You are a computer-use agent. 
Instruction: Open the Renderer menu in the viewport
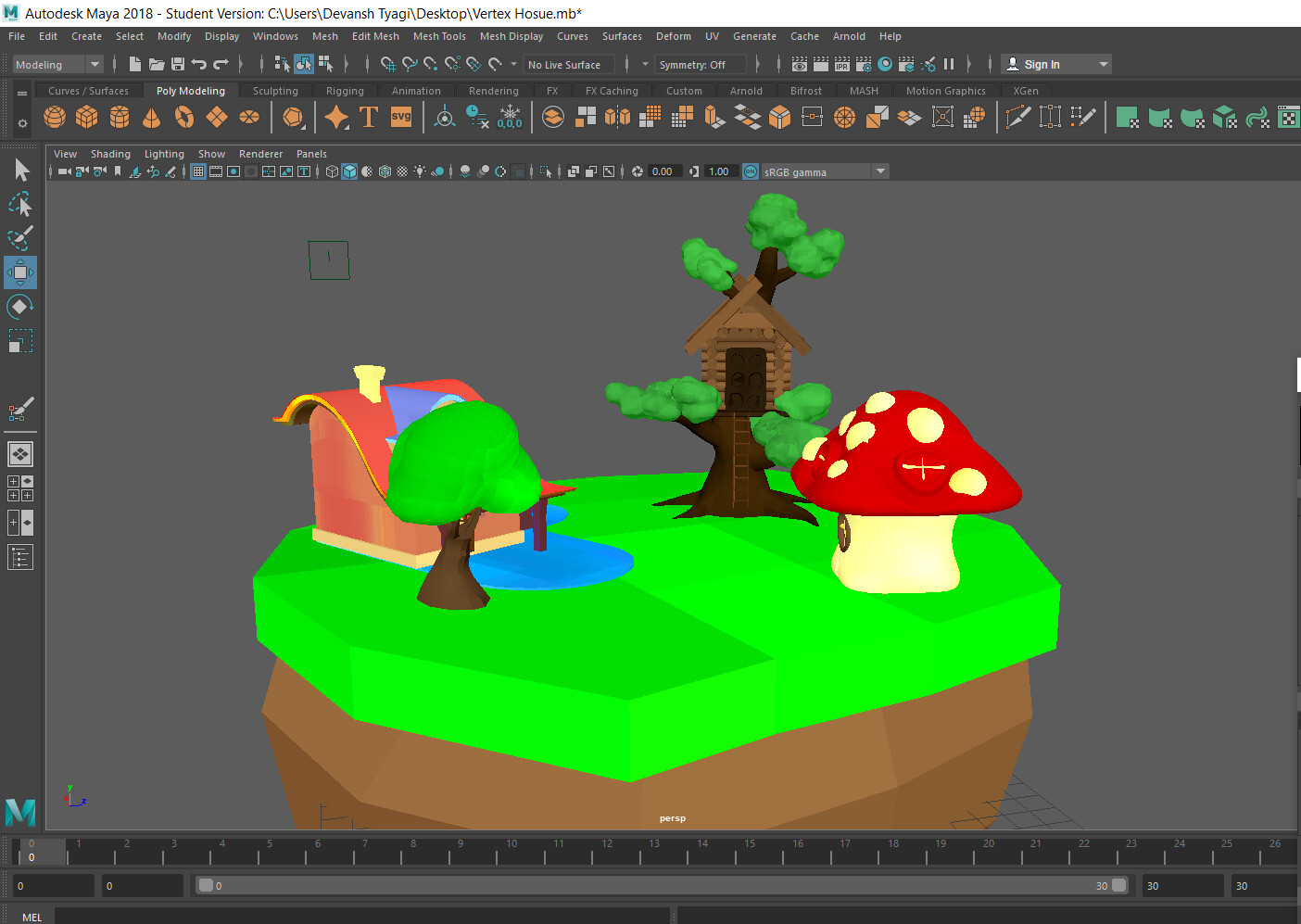click(260, 154)
